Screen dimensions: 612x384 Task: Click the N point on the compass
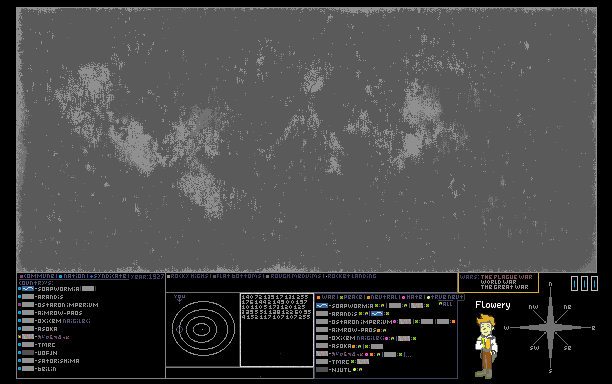point(550,284)
